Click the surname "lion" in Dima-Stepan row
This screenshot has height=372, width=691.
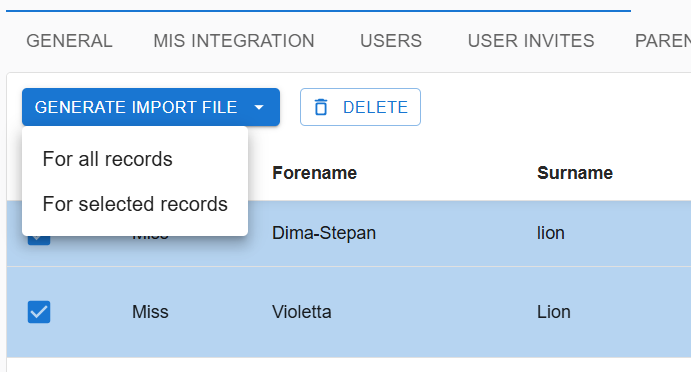pos(550,233)
